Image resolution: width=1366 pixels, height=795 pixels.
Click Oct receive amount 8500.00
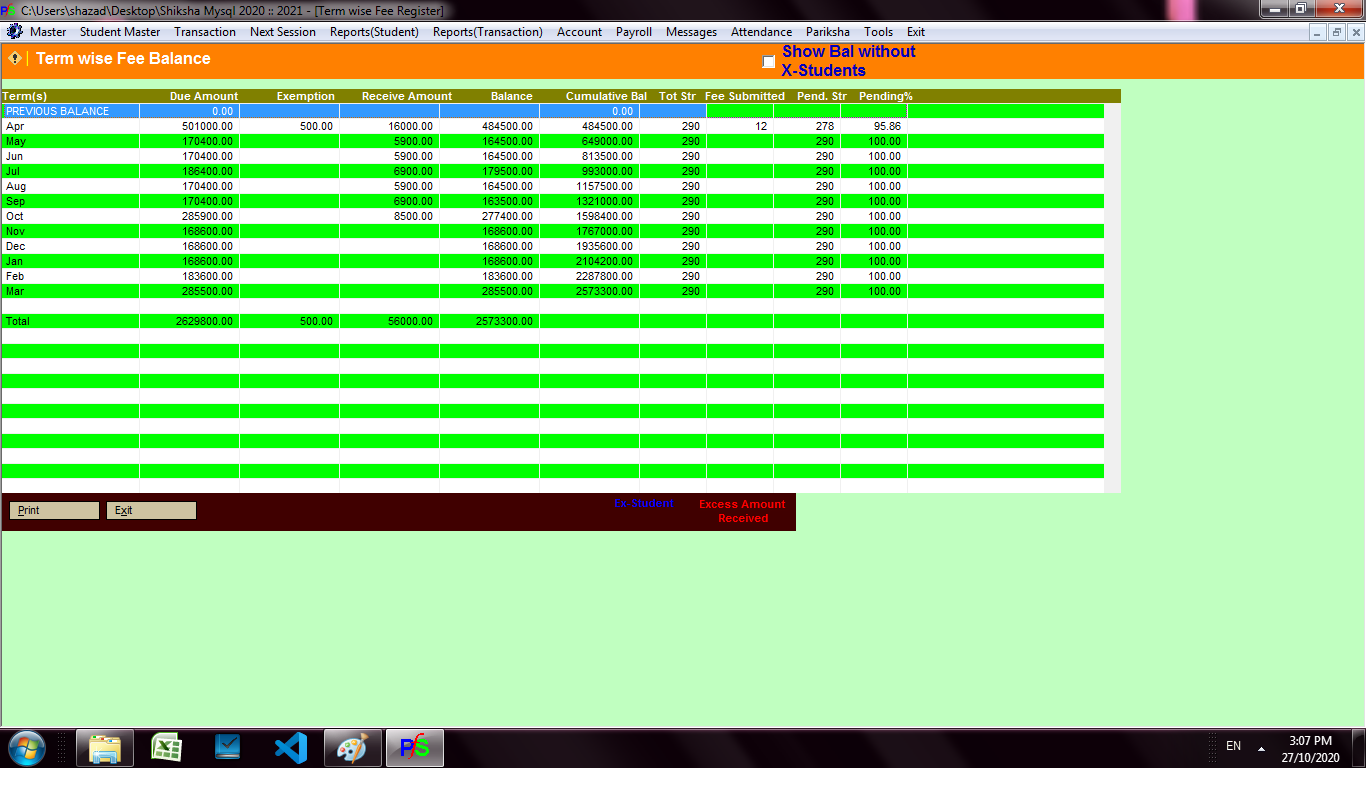414,216
